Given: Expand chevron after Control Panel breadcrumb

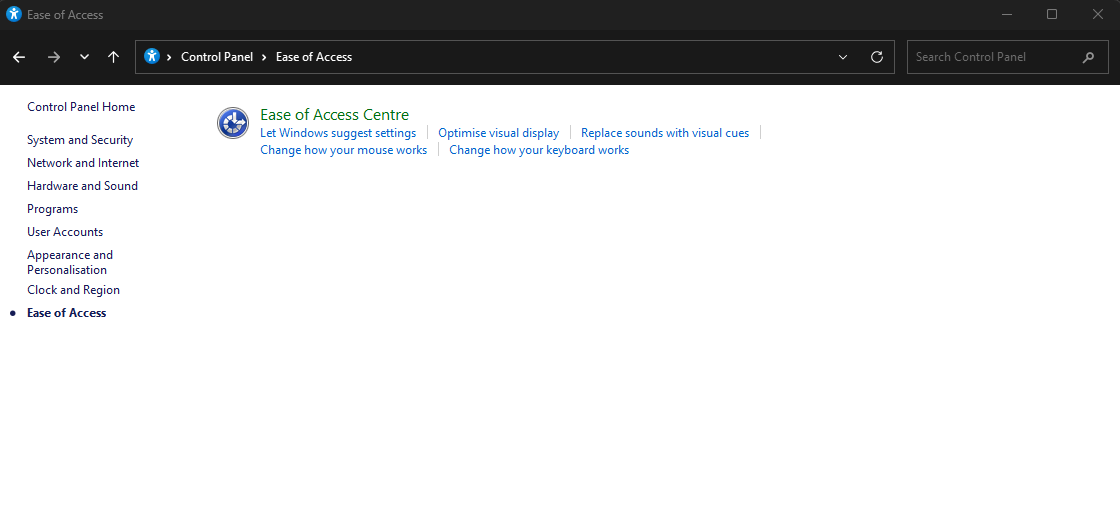Looking at the screenshot, I should tap(264, 57).
